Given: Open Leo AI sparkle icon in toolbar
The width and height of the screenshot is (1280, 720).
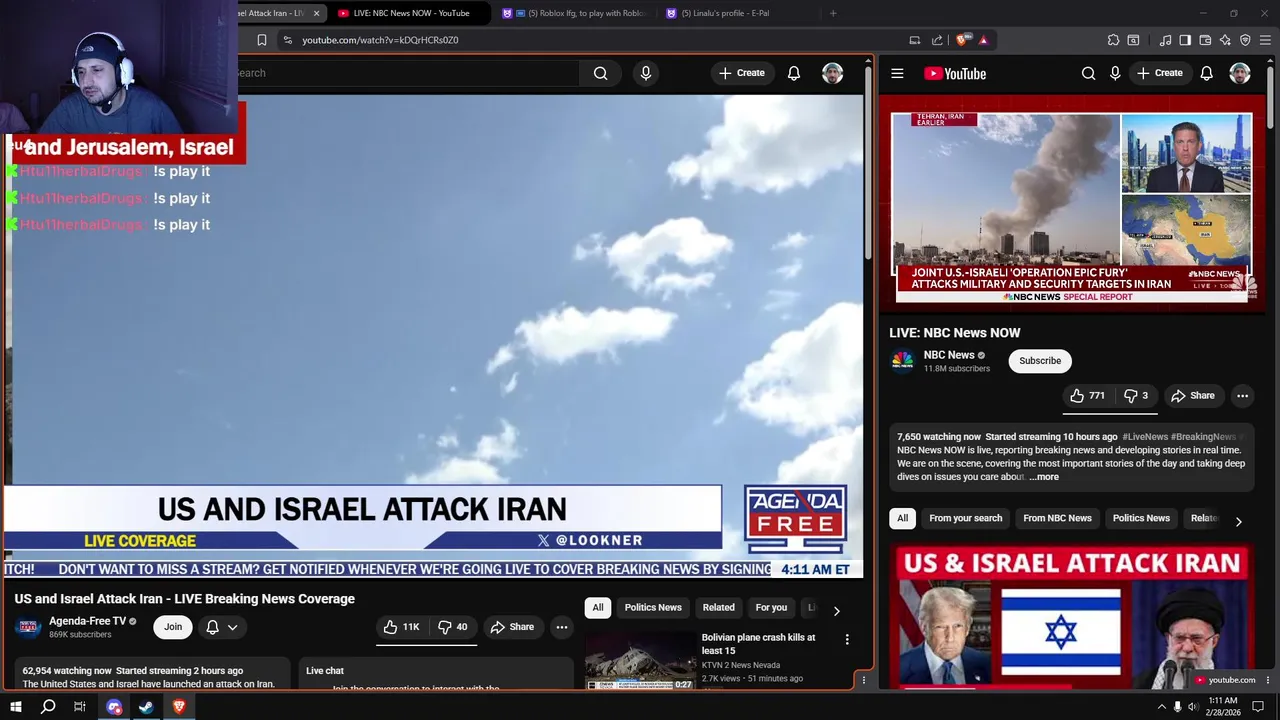Looking at the screenshot, I should pos(1225,40).
